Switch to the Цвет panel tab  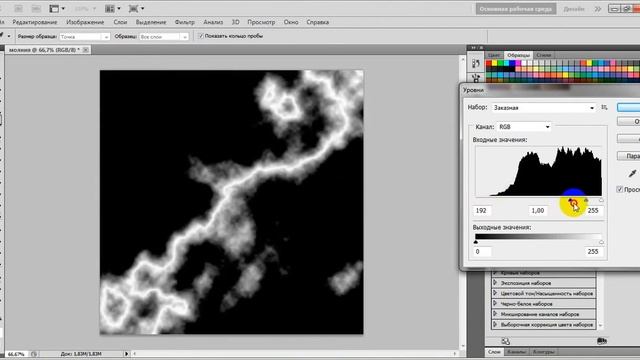click(494, 55)
